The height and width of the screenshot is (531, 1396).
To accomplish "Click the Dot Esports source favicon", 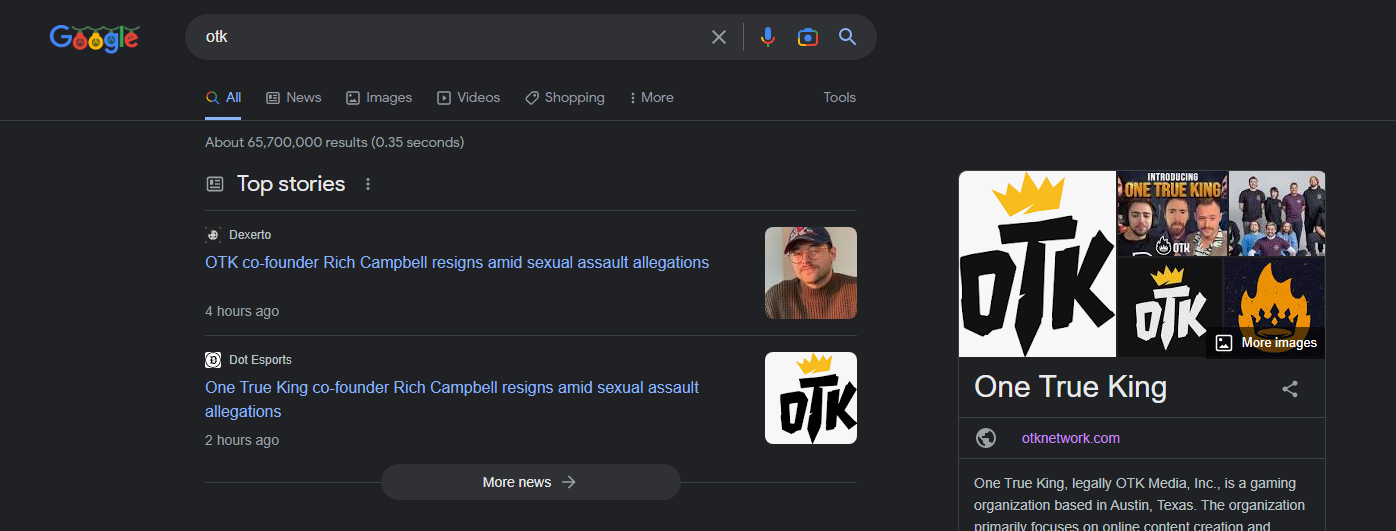I will tap(213, 360).
